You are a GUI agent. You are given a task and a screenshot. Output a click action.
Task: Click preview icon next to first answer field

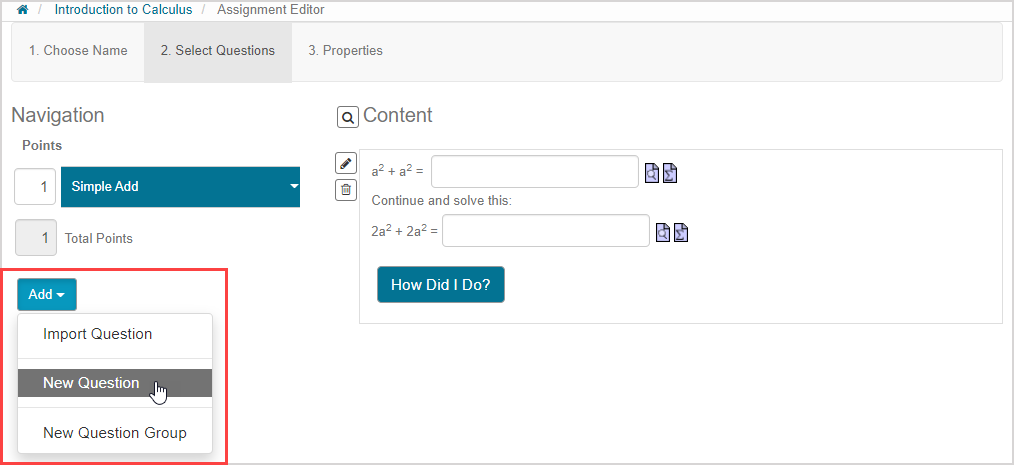point(652,172)
